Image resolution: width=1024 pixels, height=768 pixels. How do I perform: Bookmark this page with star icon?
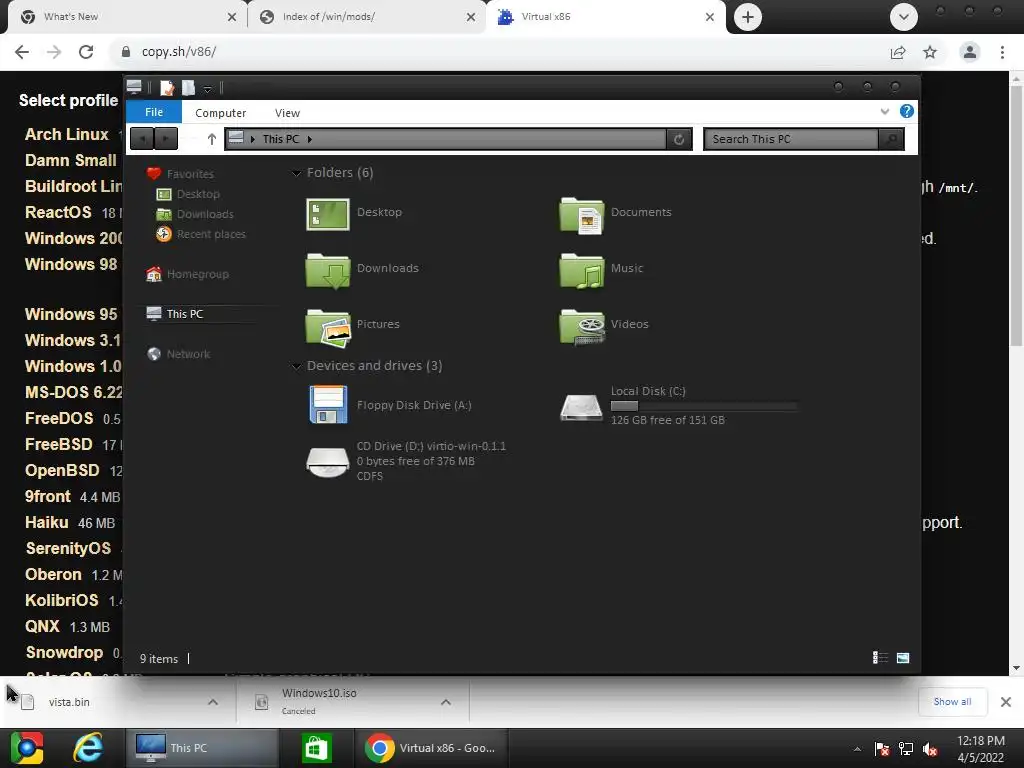point(930,52)
